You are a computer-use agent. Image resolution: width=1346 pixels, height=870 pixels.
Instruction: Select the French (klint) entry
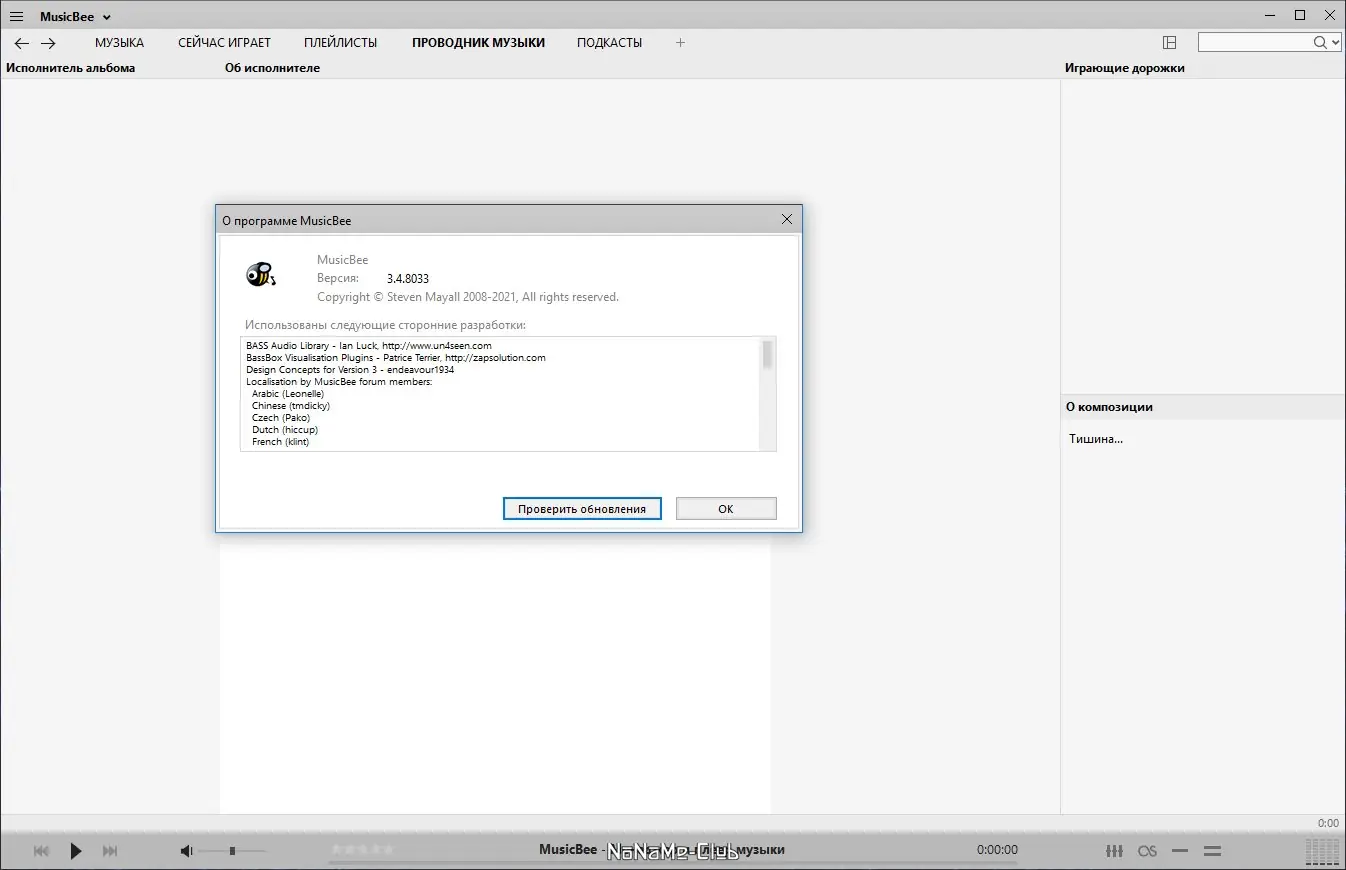click(281, 441)
